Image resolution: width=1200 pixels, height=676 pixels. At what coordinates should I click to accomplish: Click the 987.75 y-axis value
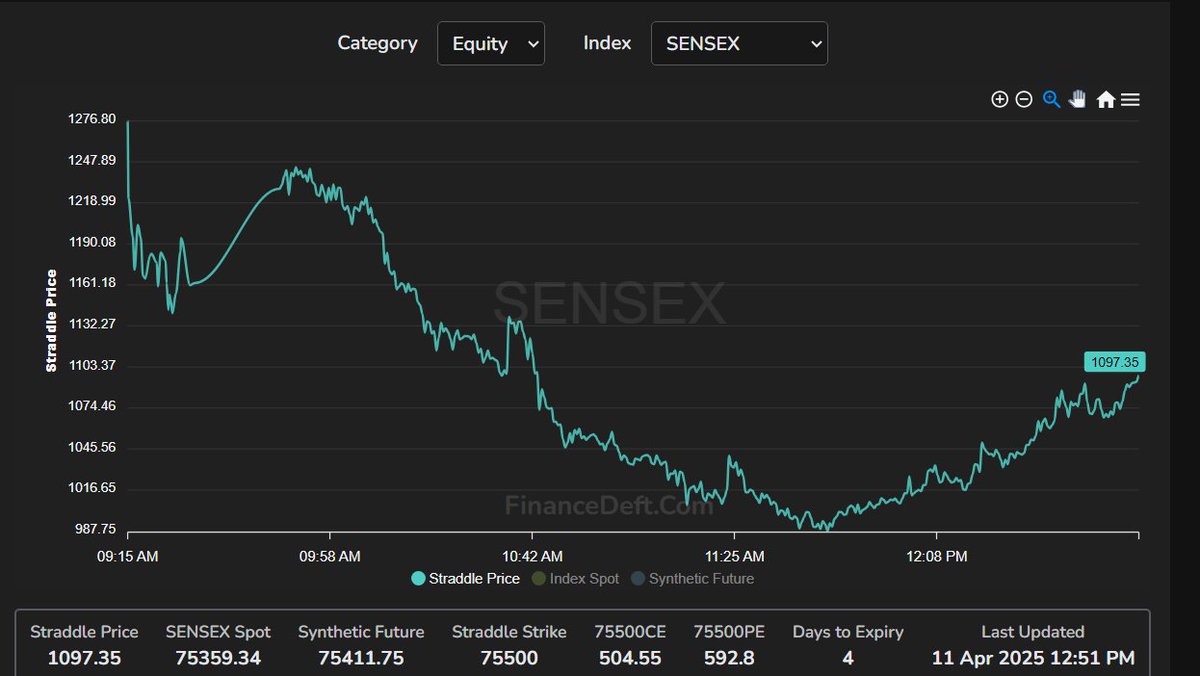pyautogui.click(x=98, y=529)
